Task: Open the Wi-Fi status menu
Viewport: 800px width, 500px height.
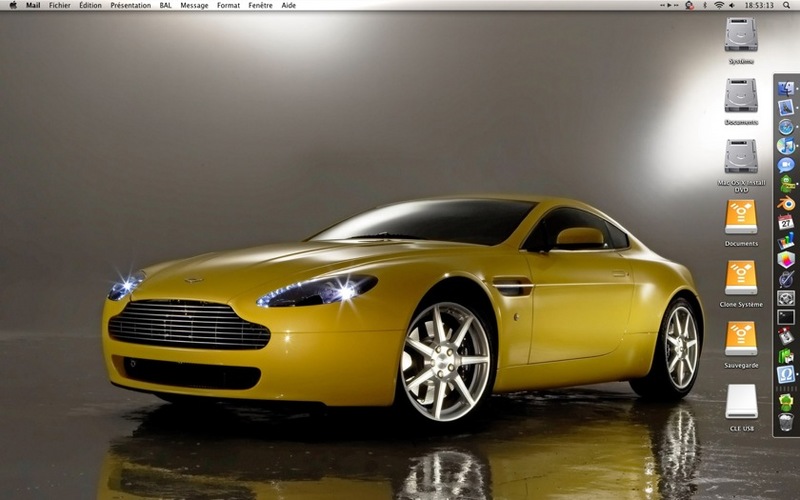Action: tap(719, 5)
